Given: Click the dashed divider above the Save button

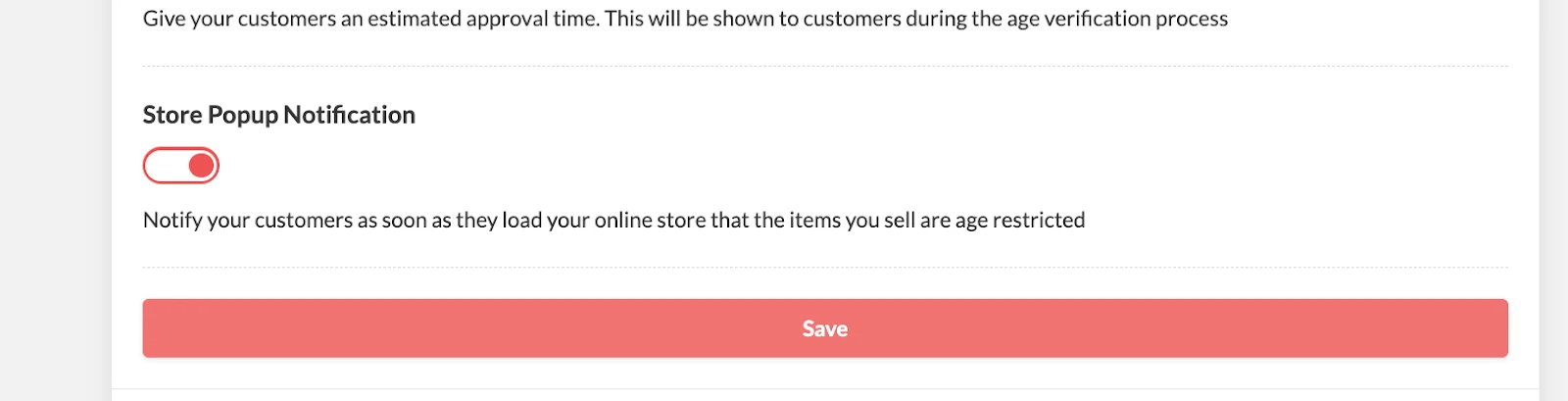Looking at the screenshot, I should click(x=825, y=267).
